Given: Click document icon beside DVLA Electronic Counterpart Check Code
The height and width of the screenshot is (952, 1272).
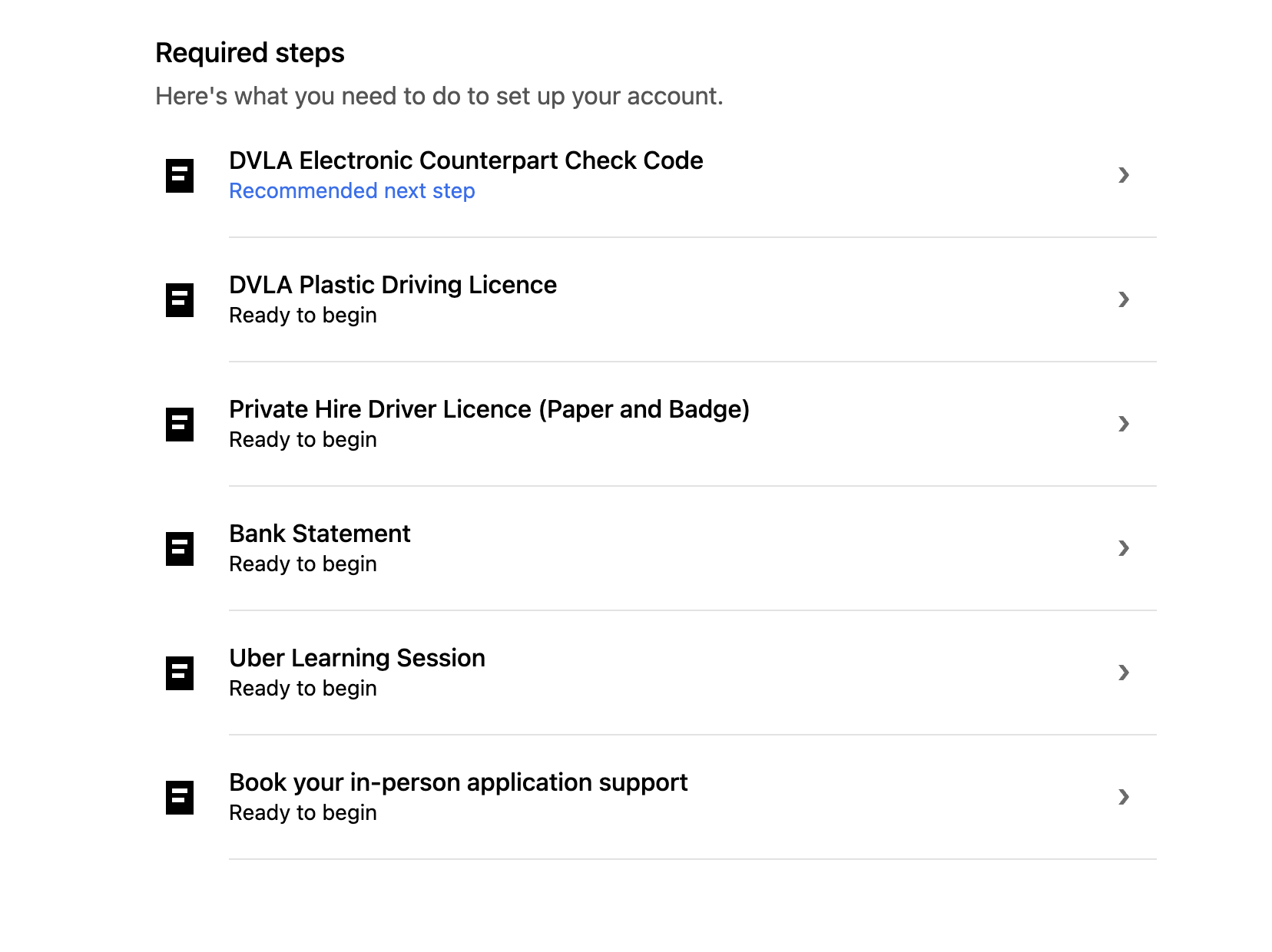Looking at the screenshot, I should (180, 175).
